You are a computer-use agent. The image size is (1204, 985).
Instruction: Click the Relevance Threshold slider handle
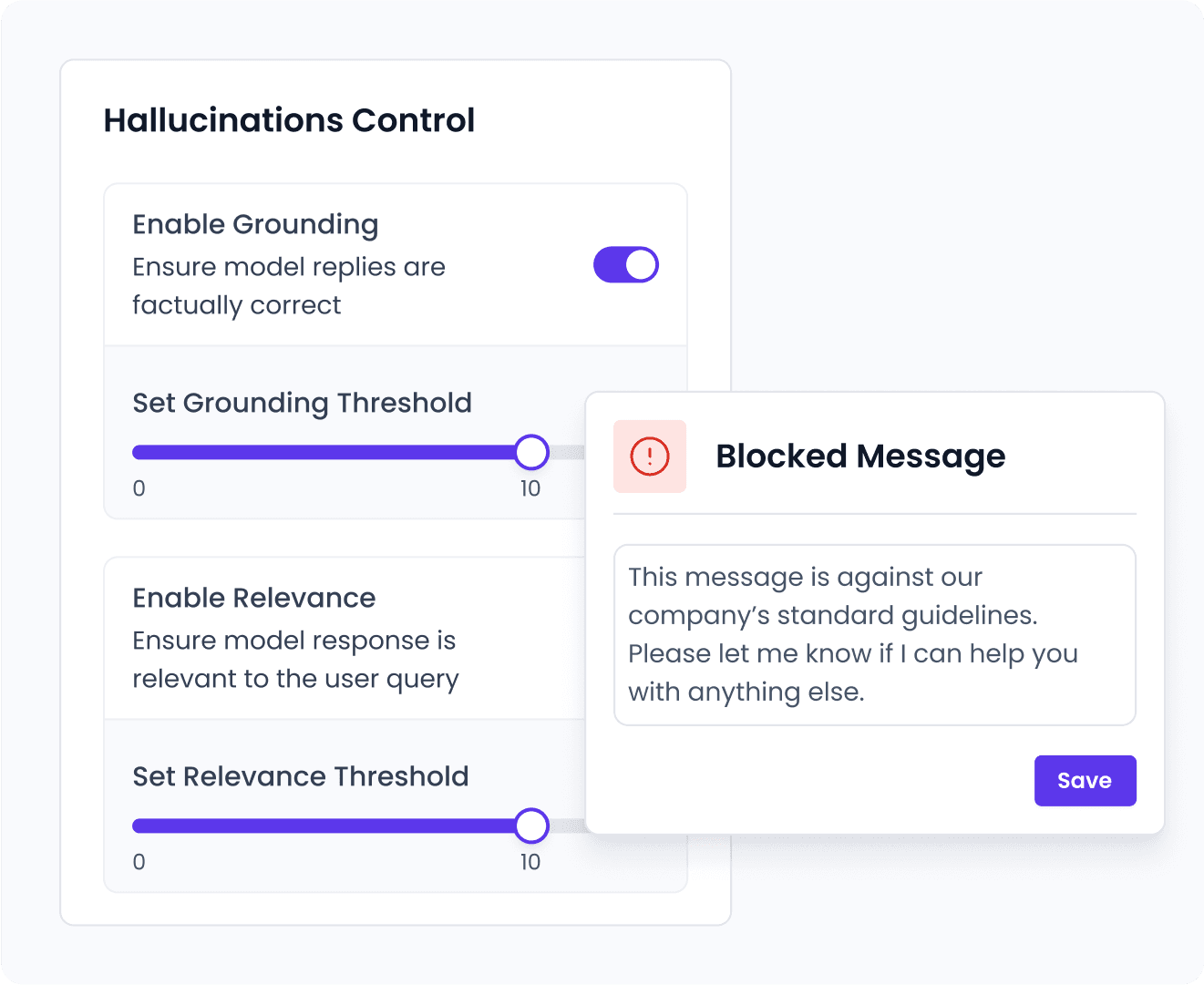click(531, 826)
